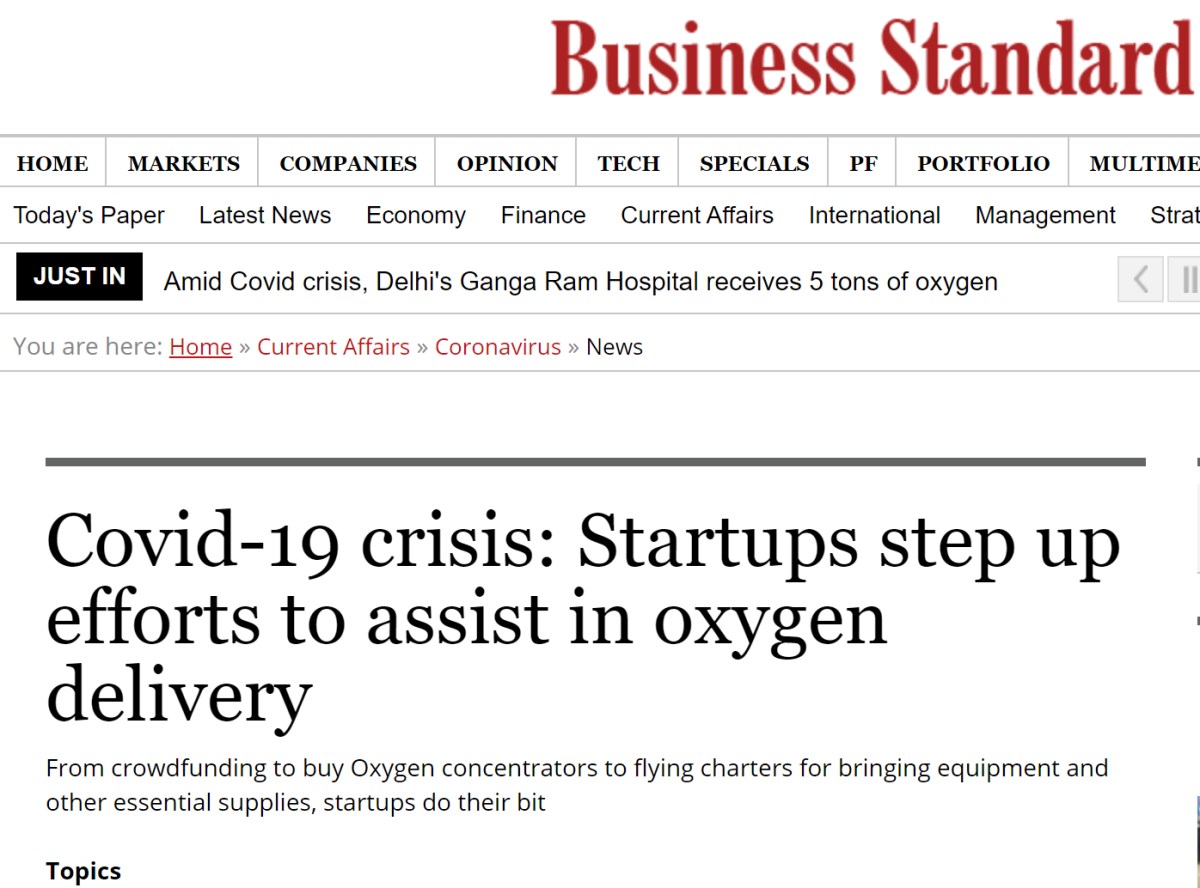Open the SPECIALS section

(x=755, y=164)
